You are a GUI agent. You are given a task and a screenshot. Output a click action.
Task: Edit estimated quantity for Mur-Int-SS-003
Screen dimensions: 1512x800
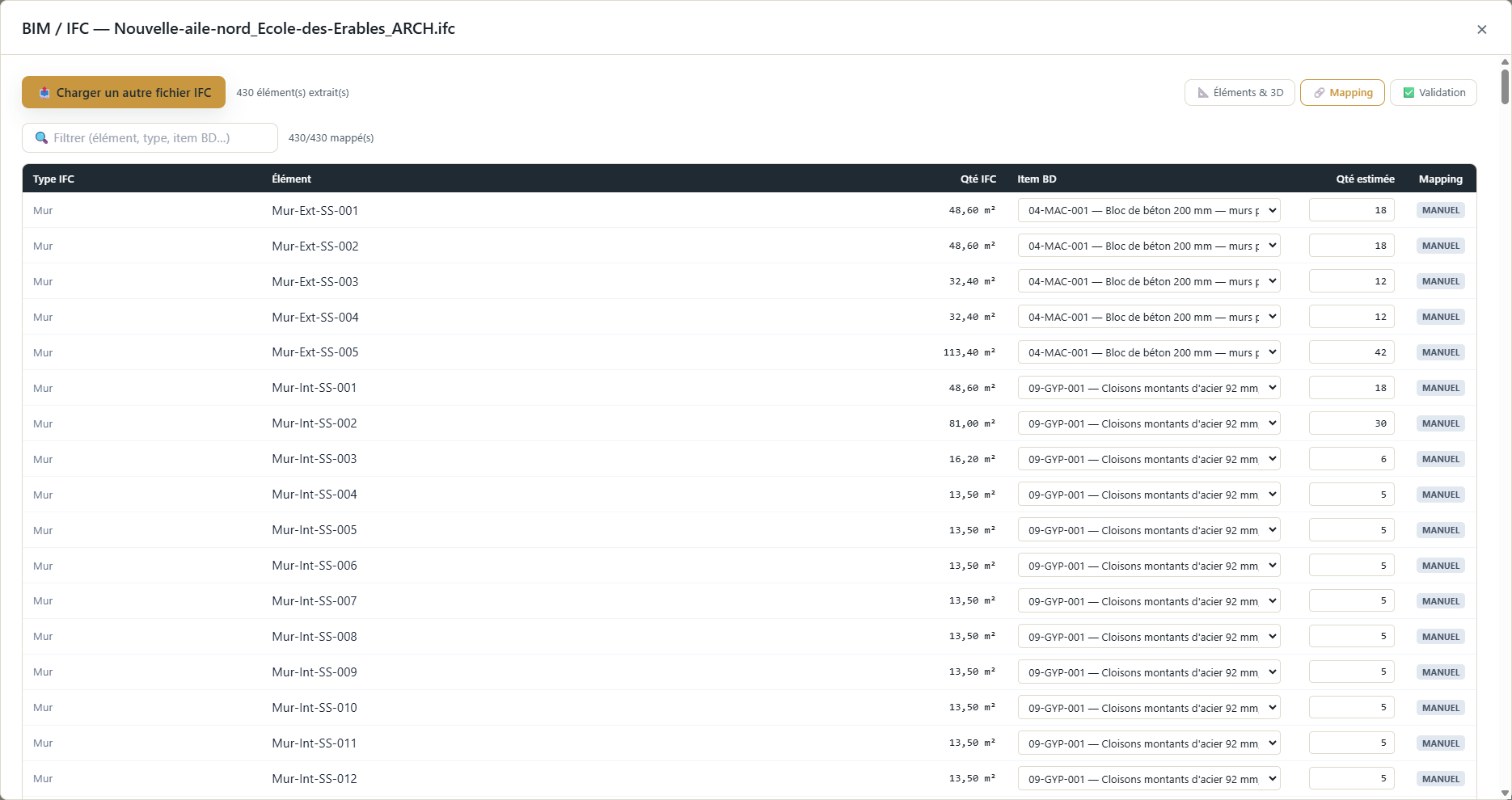tap(1352, 459)
